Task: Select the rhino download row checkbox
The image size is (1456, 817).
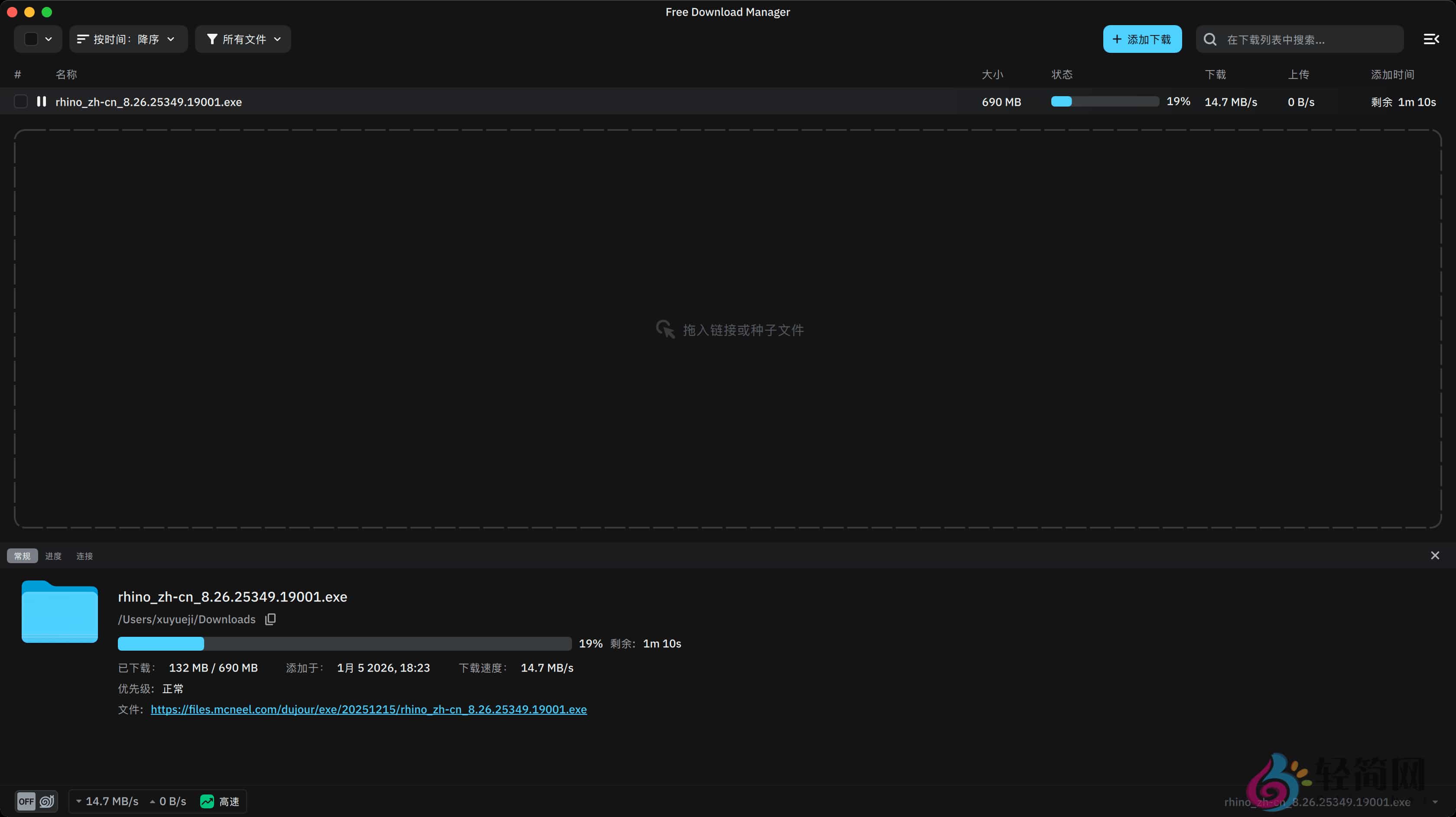Action: click(x=21, y=102)
